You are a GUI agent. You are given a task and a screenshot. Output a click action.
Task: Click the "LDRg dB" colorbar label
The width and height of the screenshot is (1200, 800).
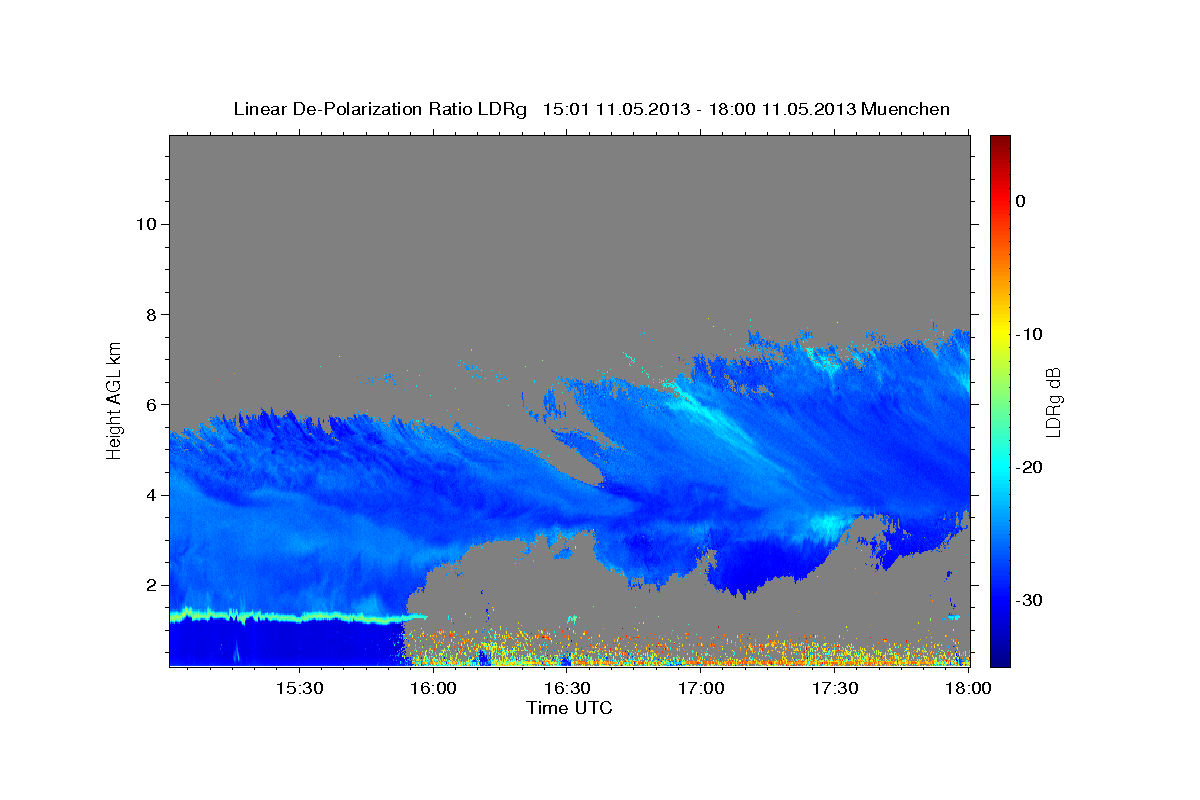[x=1052, y=401]
